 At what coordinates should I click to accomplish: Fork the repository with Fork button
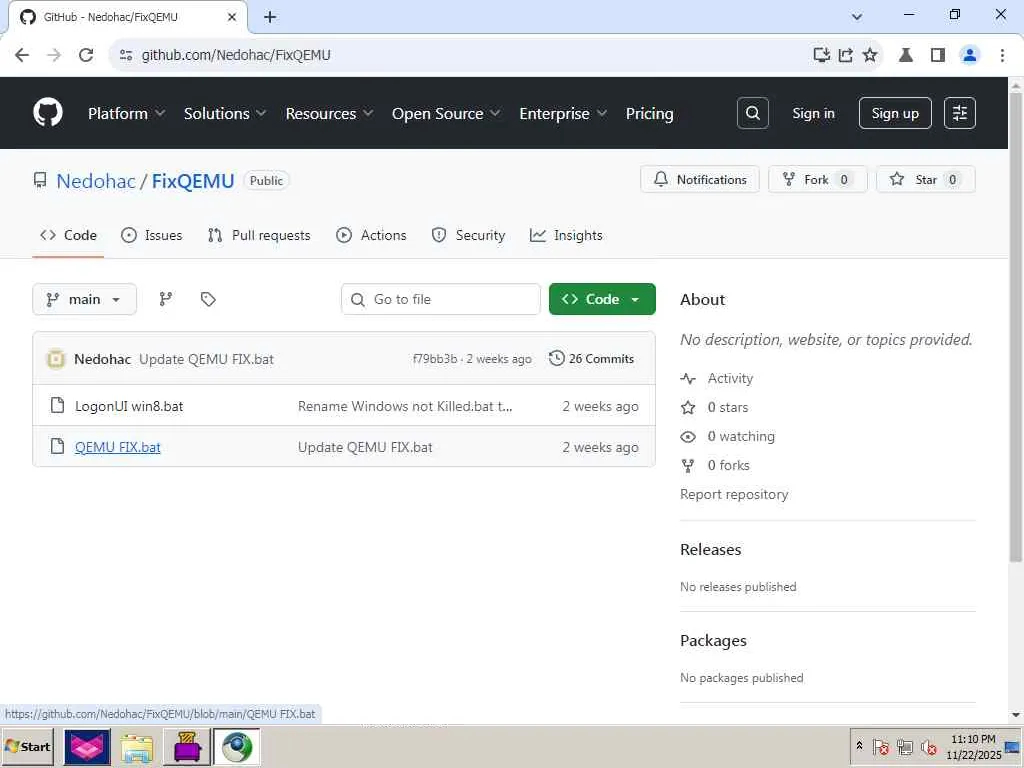point(818,180)
